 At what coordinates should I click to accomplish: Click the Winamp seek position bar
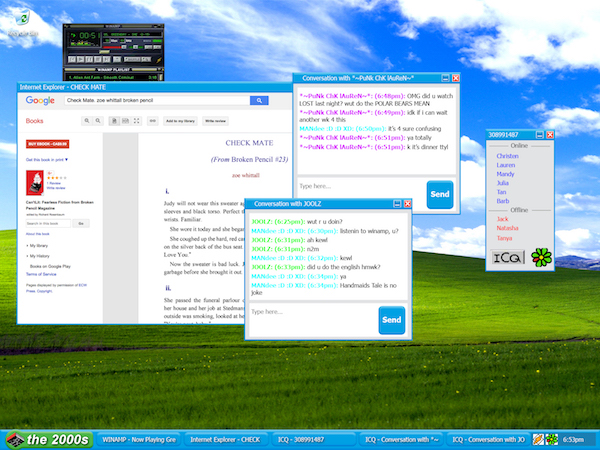point(115,52)
